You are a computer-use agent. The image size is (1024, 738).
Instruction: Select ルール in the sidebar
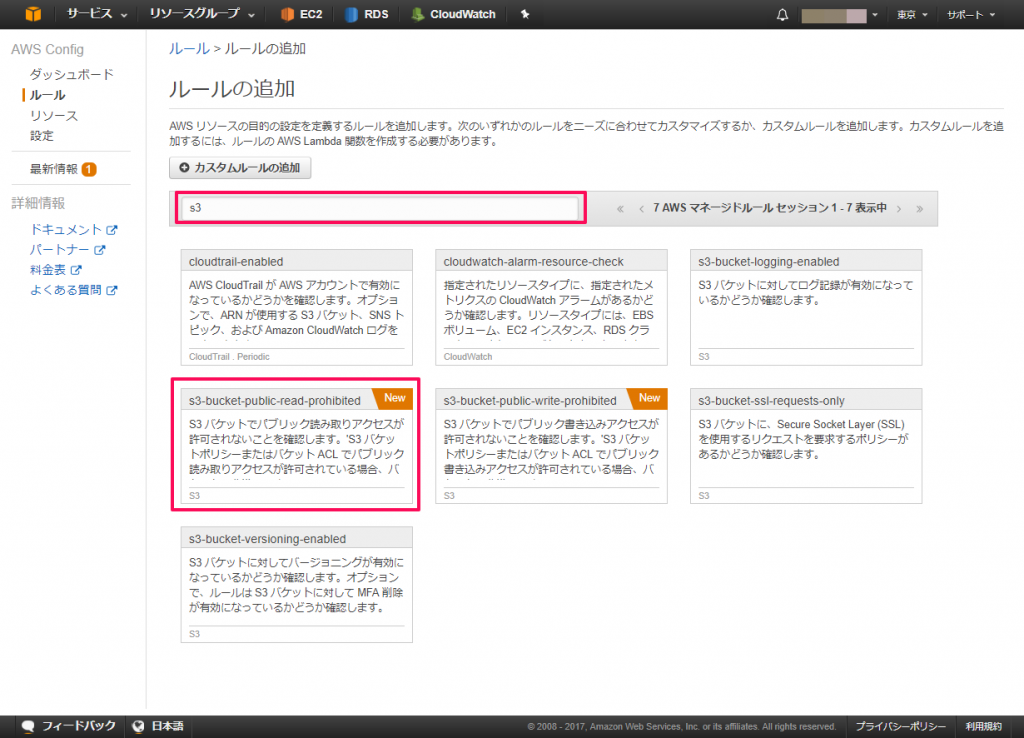pyautogui.click(x=48, y=95)
